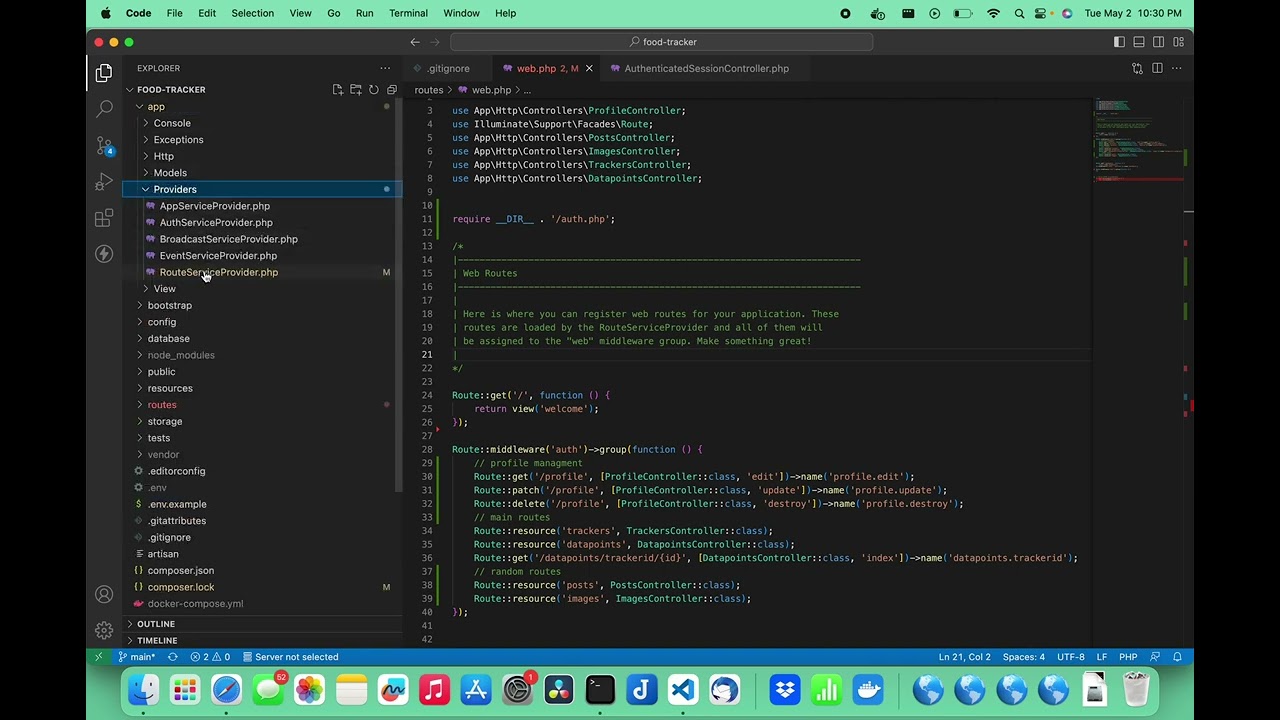Go forward using the navigation arrow
The width and height of the screenshot is (1280, 720).
[436, 42]
